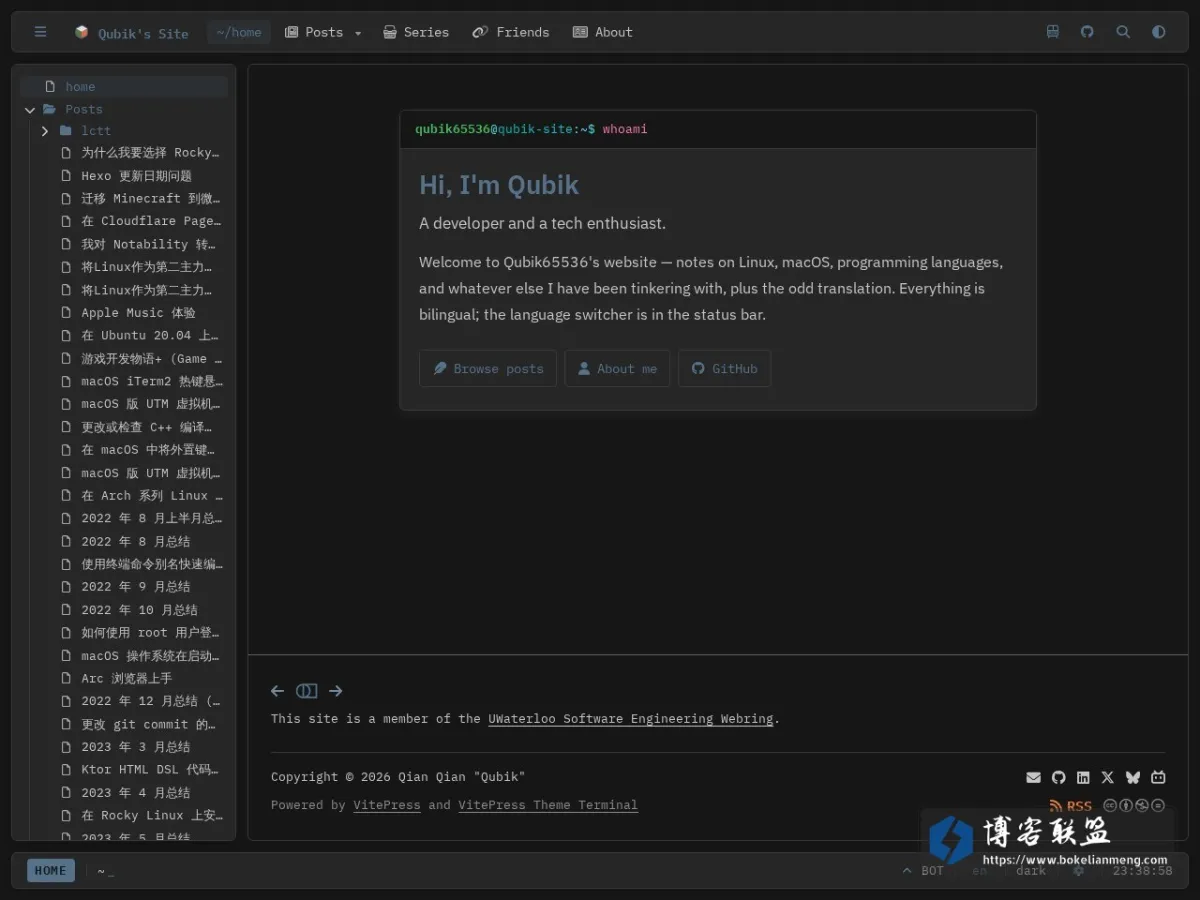Toggle light/dark theme contrast icon
The width and height of the screenshot is (1200, 900).
tap(1158, 32)
